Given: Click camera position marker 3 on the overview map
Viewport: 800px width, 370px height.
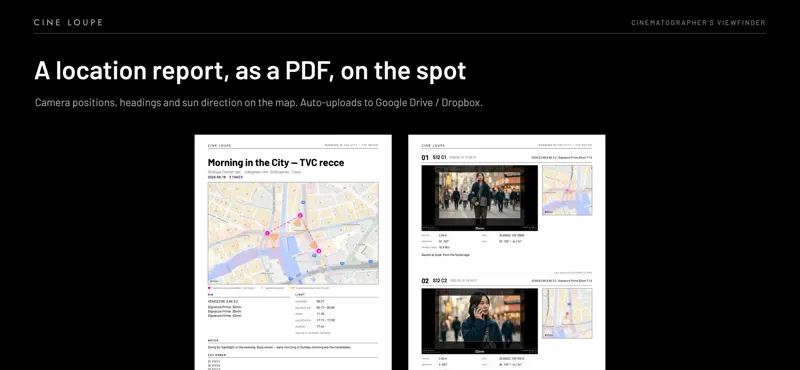Looking at the screenshot, I should [319, 251].
